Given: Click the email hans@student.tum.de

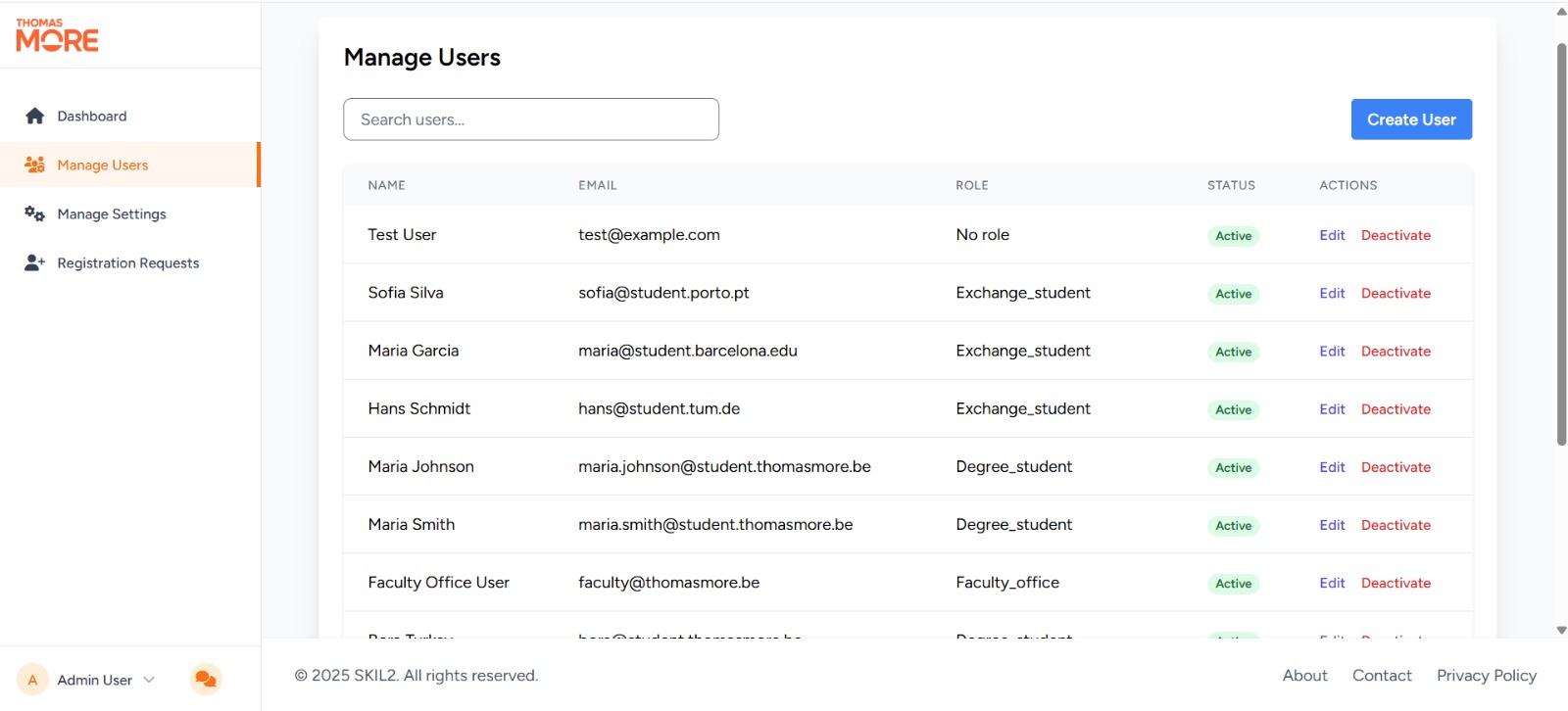Looking at the screenshot, I should [659, 408].
